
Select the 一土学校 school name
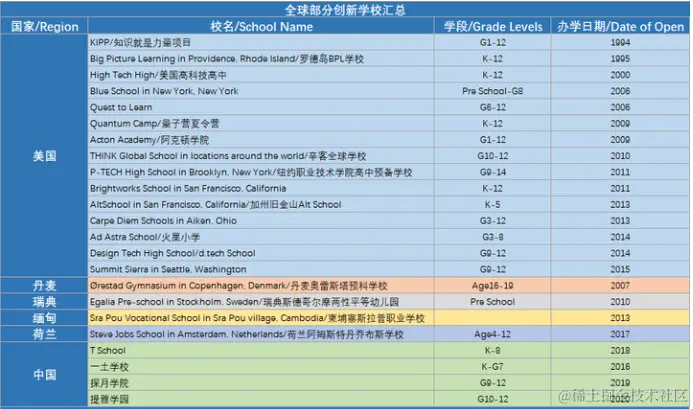[x=109, y=367]
